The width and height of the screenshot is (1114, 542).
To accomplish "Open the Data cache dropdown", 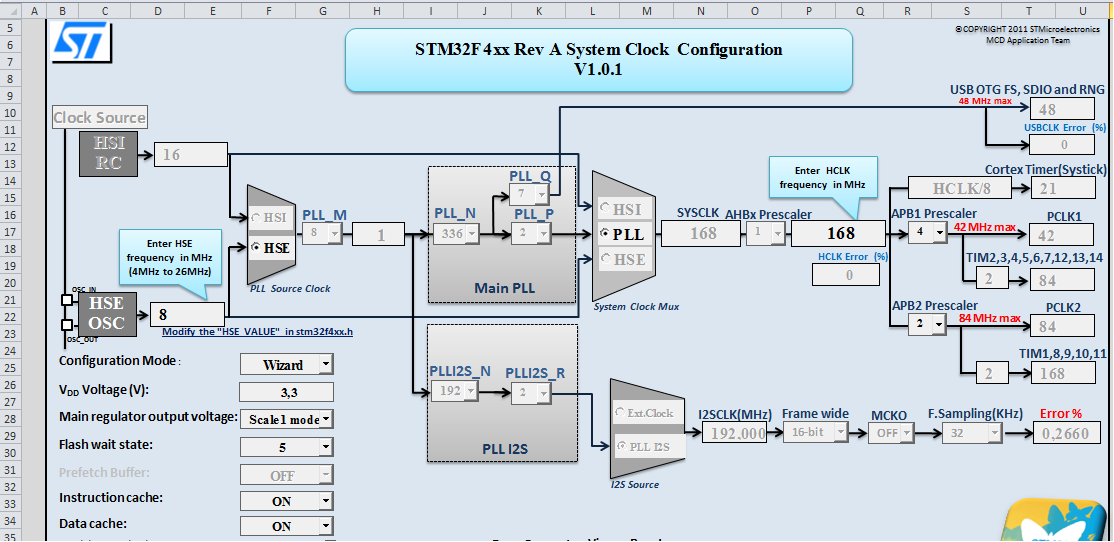I will [325, 526].
